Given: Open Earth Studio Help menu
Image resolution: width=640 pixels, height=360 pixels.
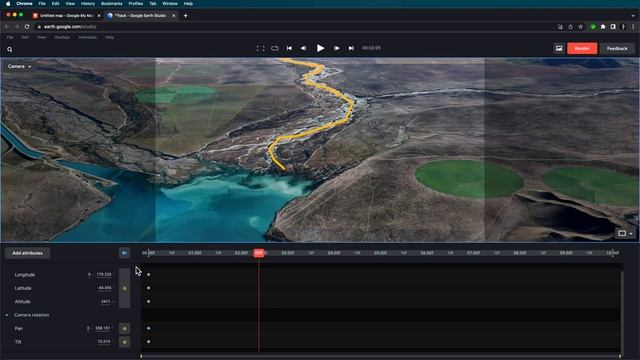Looking at the screenshot, I should (109, 37).
